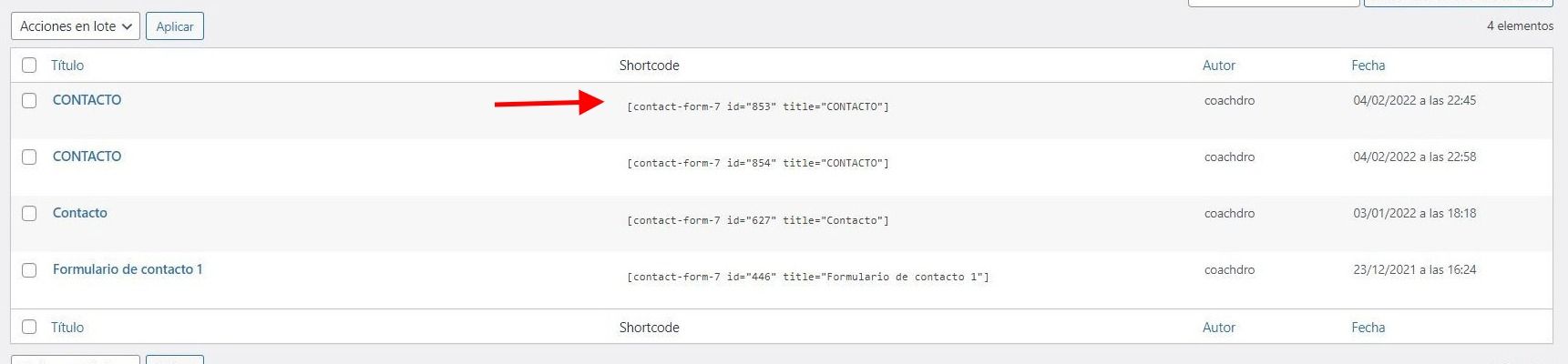Click shortcode field with id="627"
Image resolution: width=1568 pixels, height=364 pixels.
[x=758, y=220]
